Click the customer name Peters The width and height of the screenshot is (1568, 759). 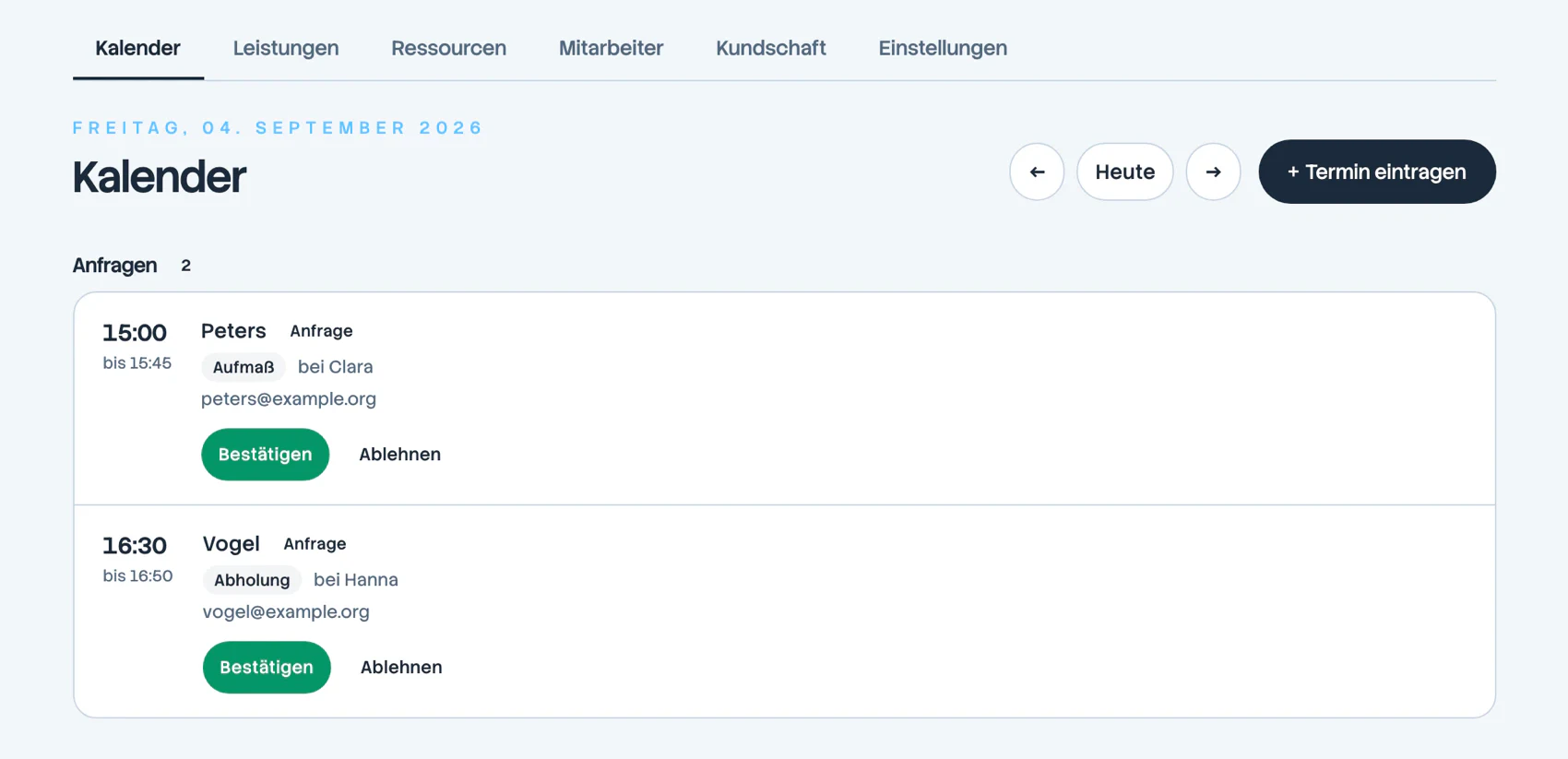[x=233, y=331]
